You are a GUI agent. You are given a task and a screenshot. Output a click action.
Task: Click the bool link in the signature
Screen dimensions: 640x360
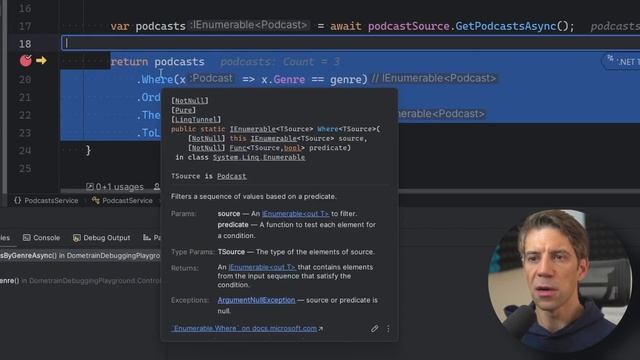[292, 148]
